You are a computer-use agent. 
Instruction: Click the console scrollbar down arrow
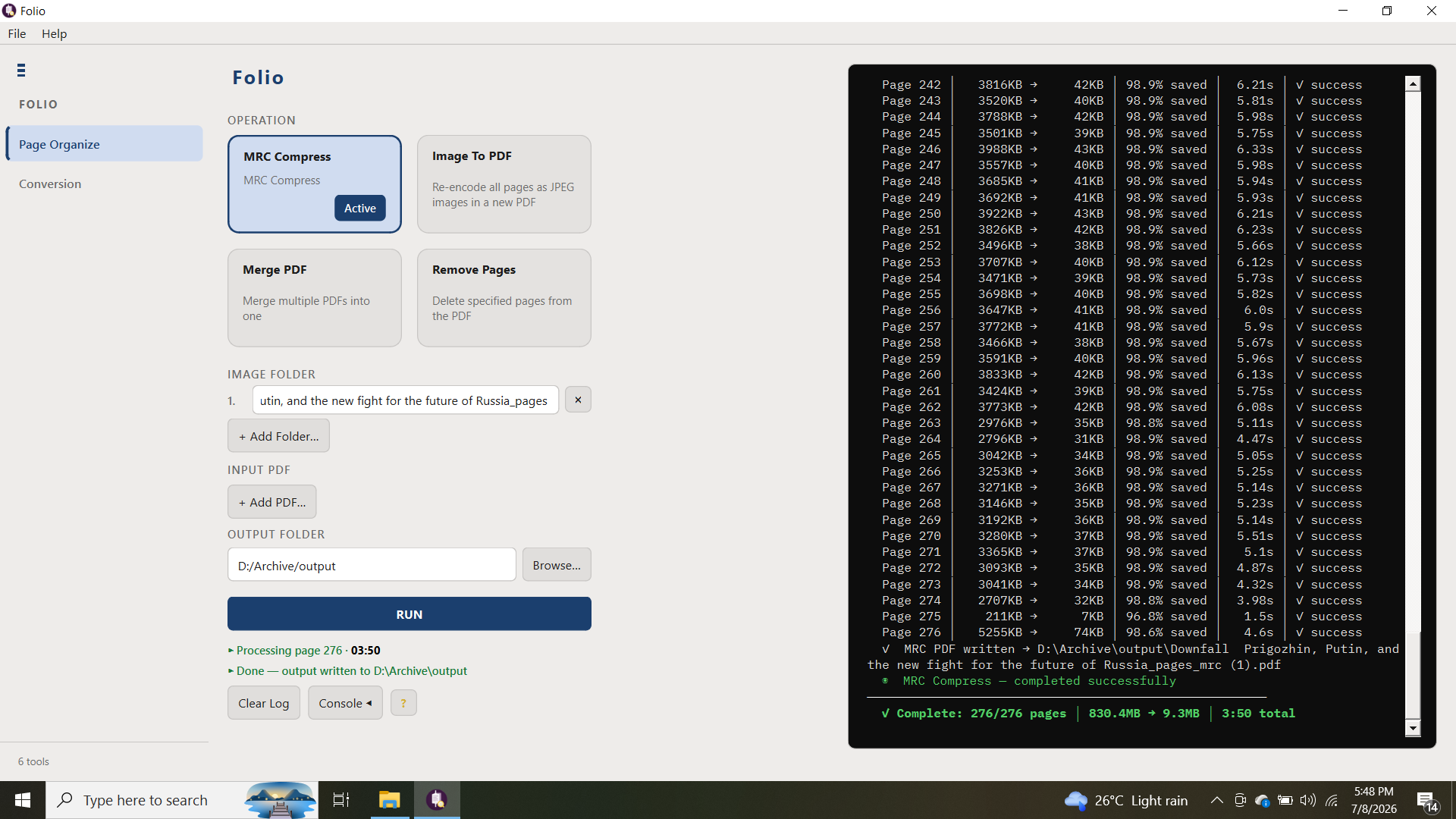(1412, 729)
